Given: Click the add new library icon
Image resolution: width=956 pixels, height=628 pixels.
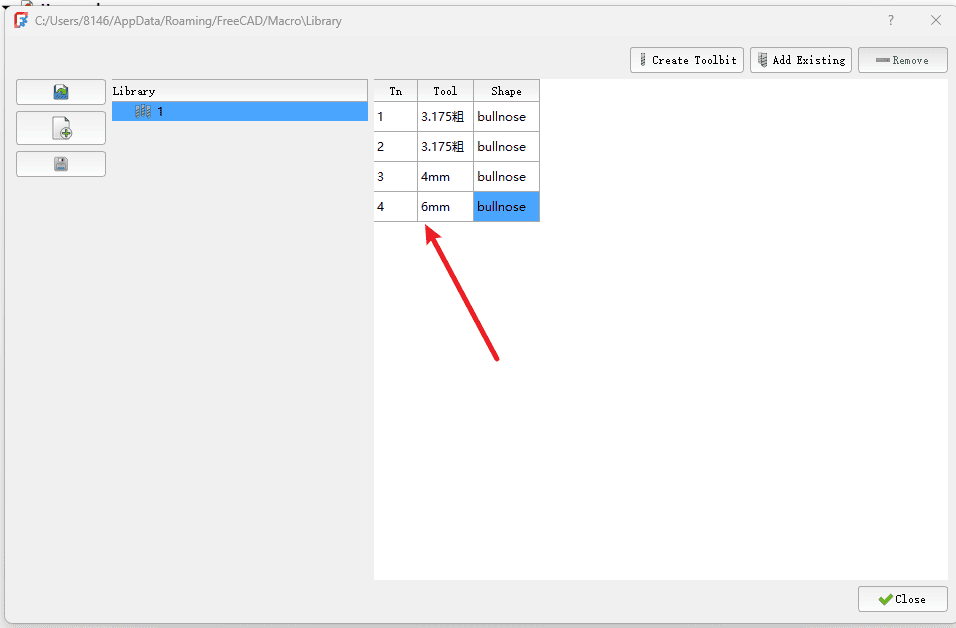Looking at the screenshot, I should click(61, 128).
